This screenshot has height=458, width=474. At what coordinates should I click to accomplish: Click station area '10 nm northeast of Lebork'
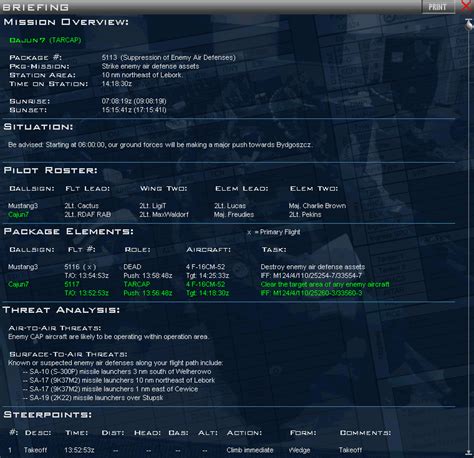[x=142, y=75]
